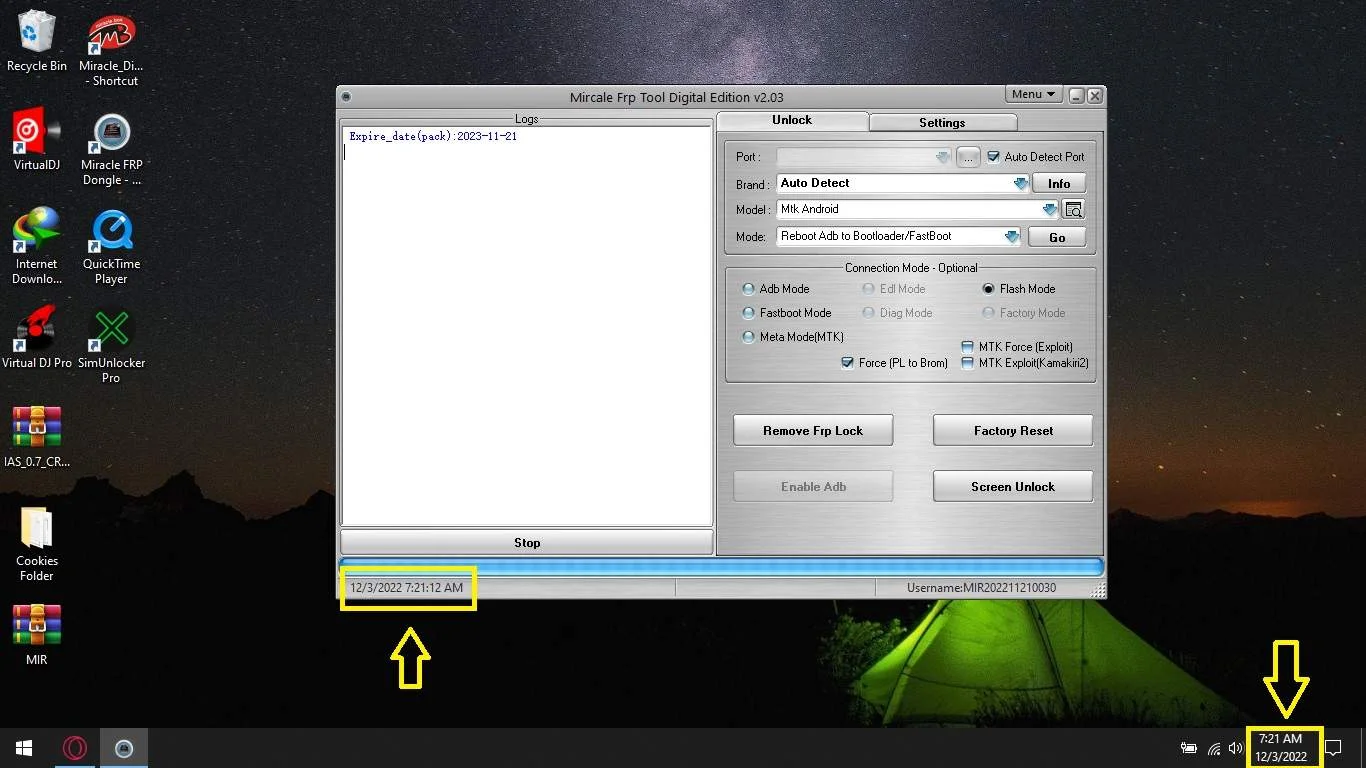
Task: Click the Screen Unlock button
Action: click(x=1013, y=487)
